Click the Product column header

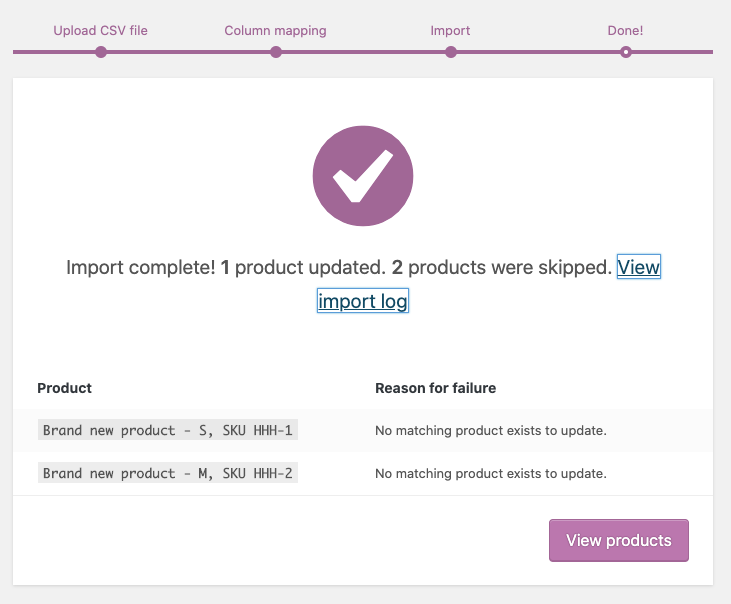pos(64,388)
